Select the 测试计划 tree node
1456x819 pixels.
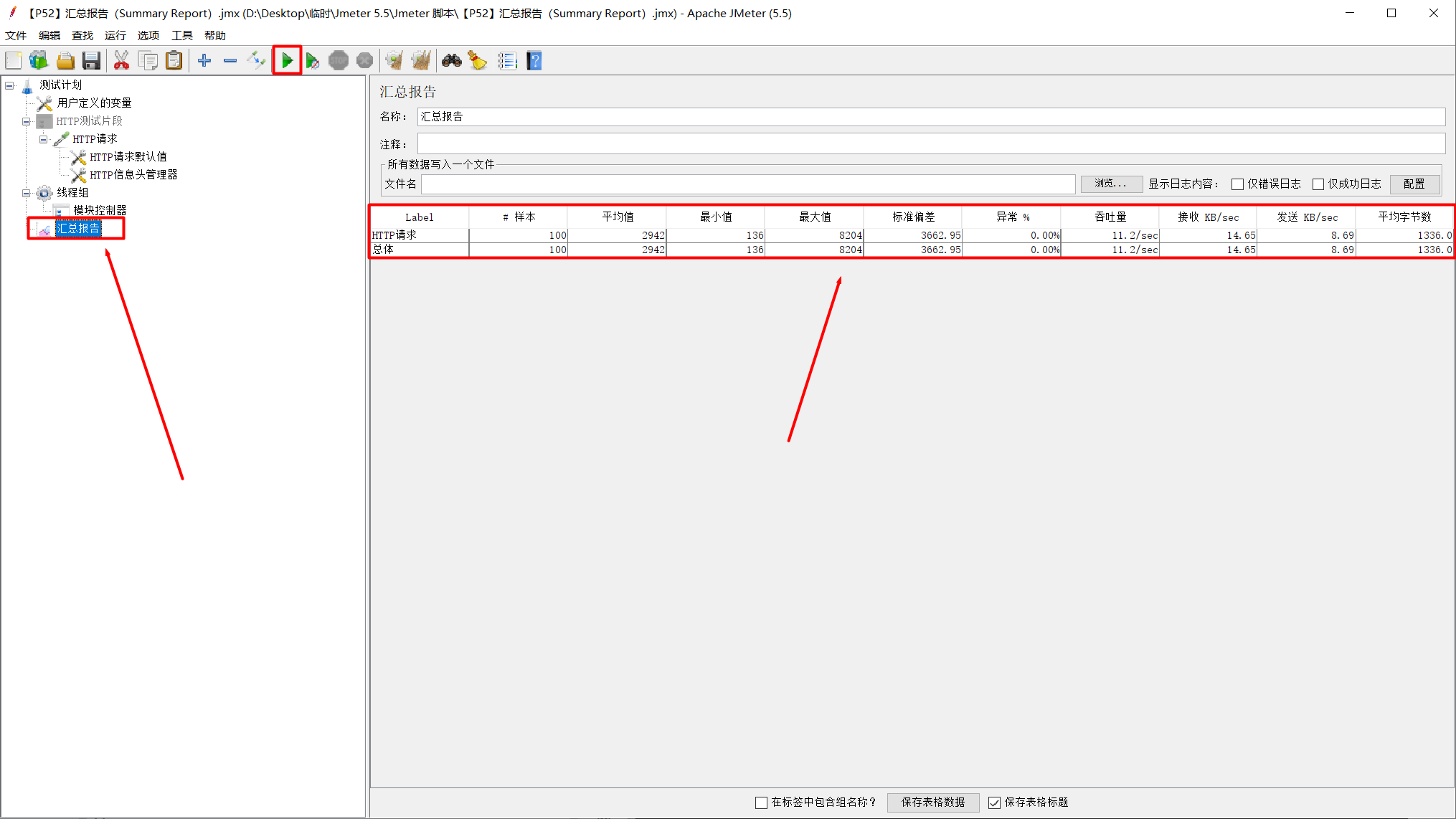tap(61, 85)
